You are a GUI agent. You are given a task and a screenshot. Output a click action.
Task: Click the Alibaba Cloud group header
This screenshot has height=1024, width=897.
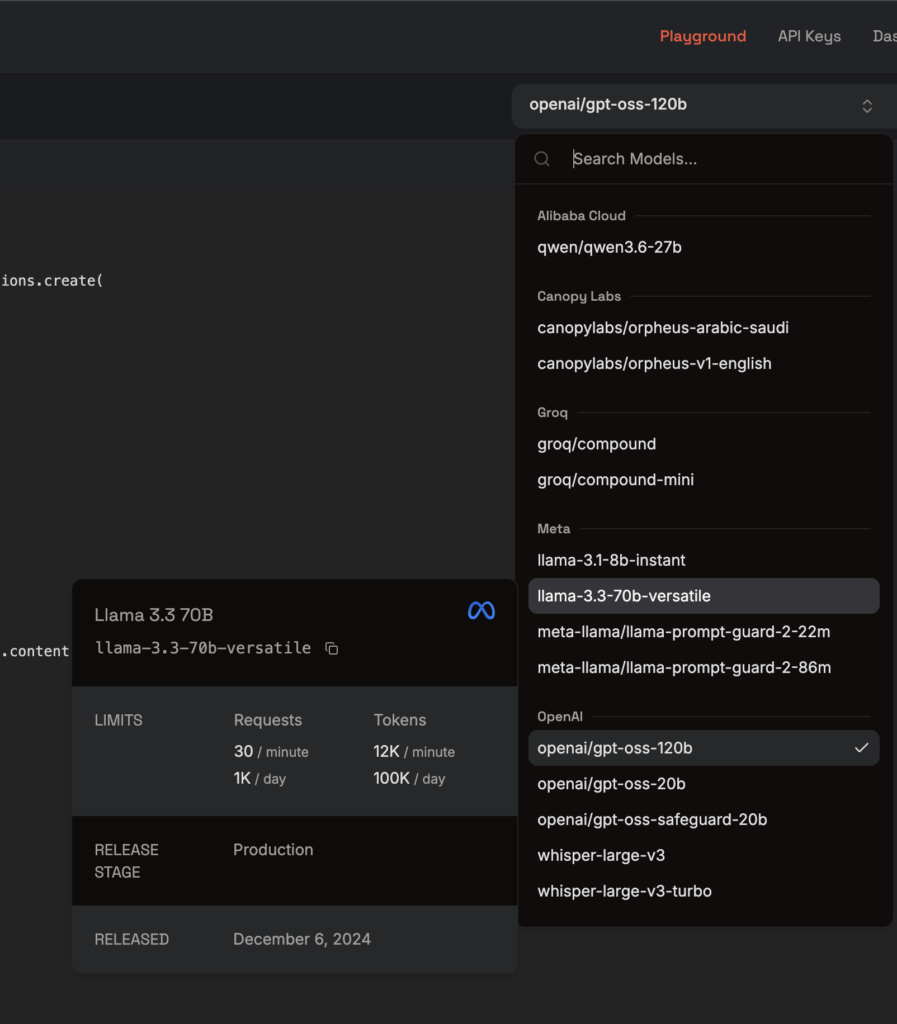point(581,216)
